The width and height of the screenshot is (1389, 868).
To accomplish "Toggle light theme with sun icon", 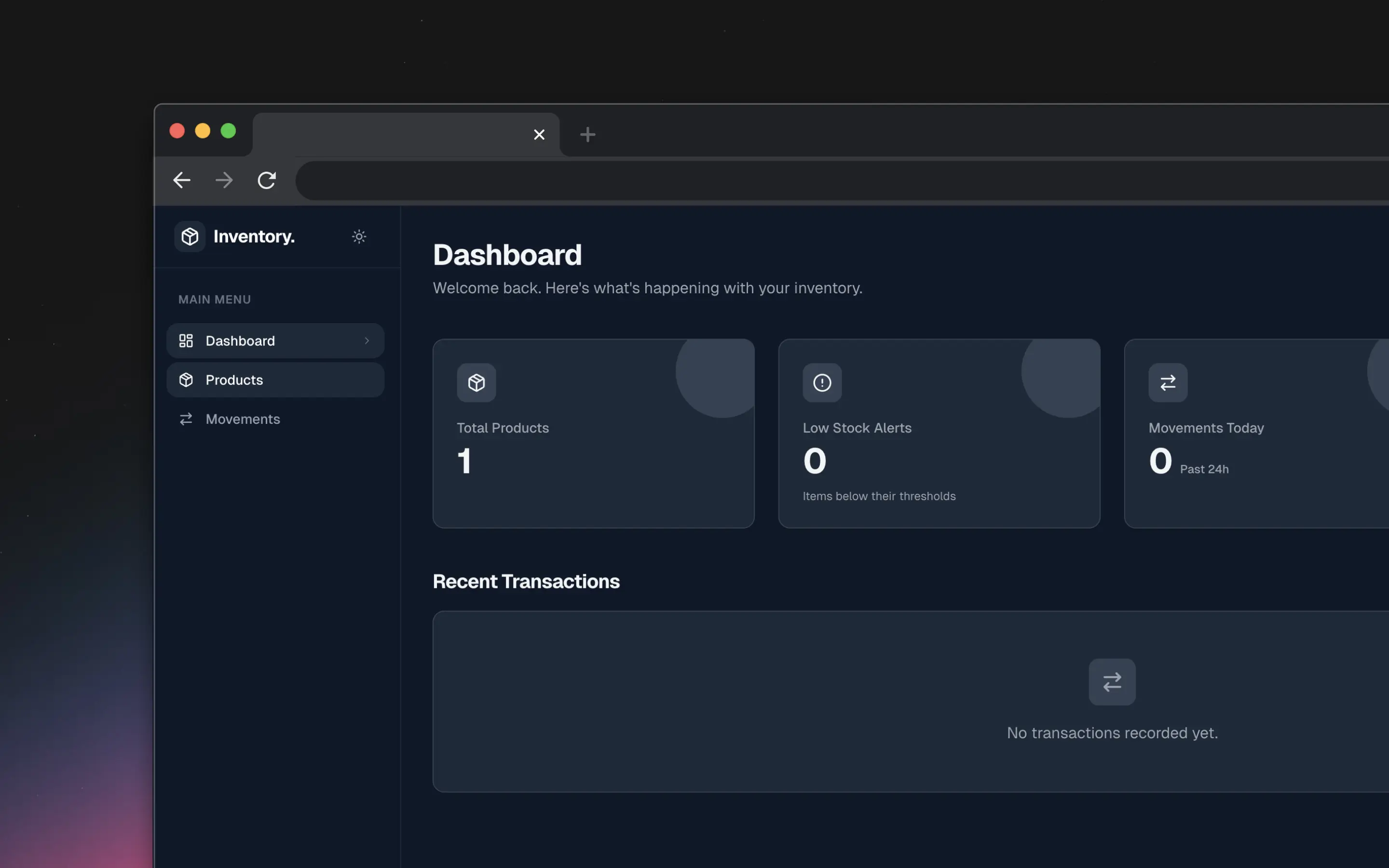I will (x=359, y=236).
